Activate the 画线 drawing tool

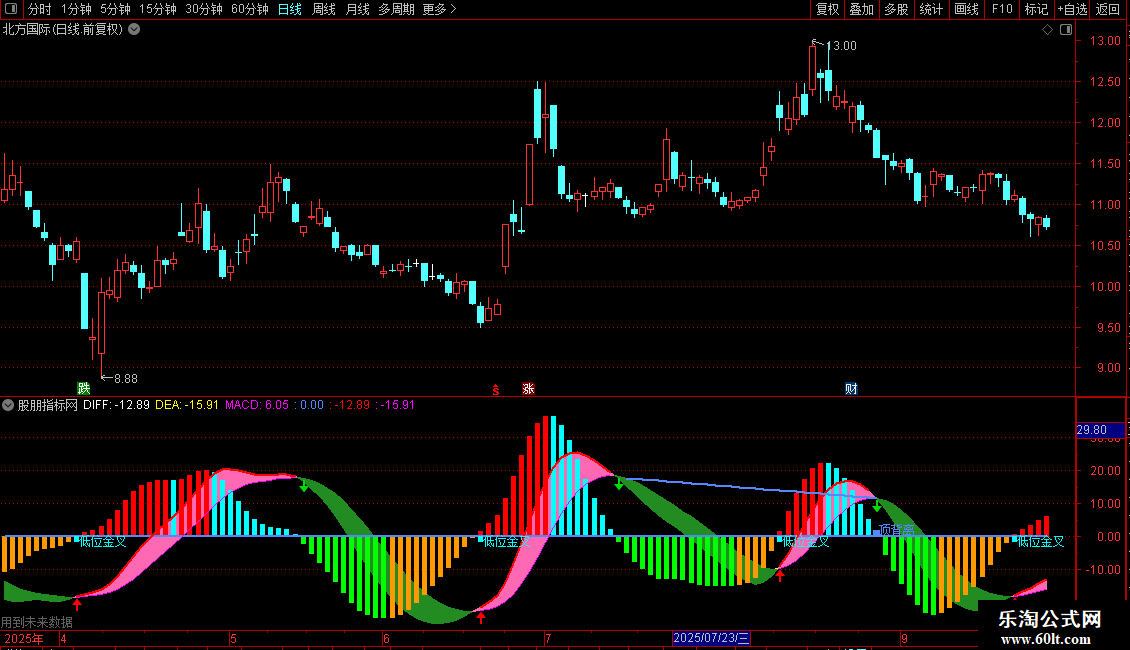966,9
